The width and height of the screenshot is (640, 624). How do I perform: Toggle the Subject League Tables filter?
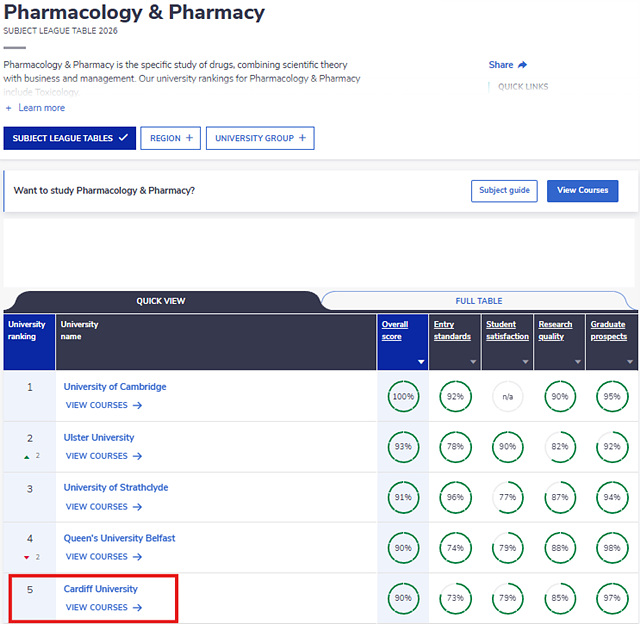(x=70, y=138)
